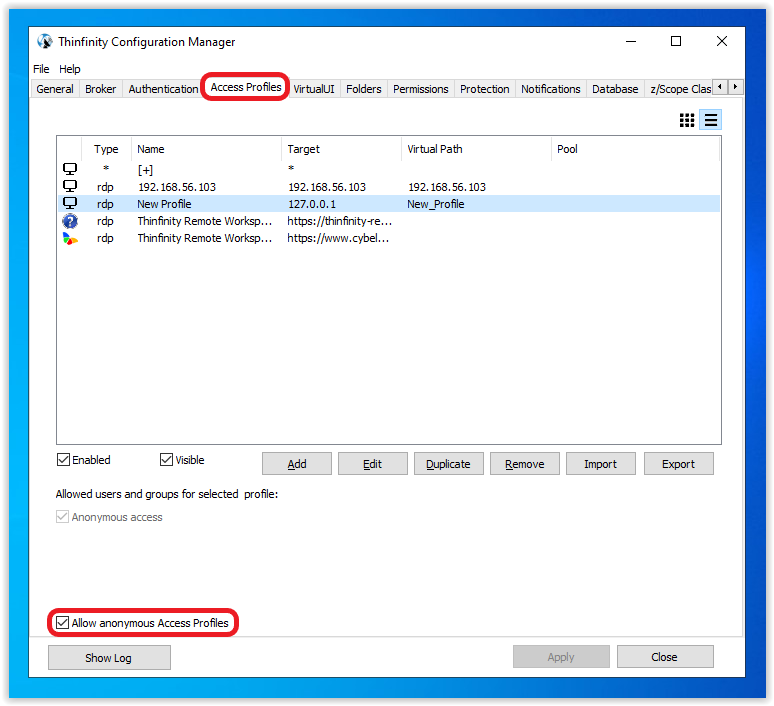Close the configuration manager via Close button

click(x=665, y=657)
